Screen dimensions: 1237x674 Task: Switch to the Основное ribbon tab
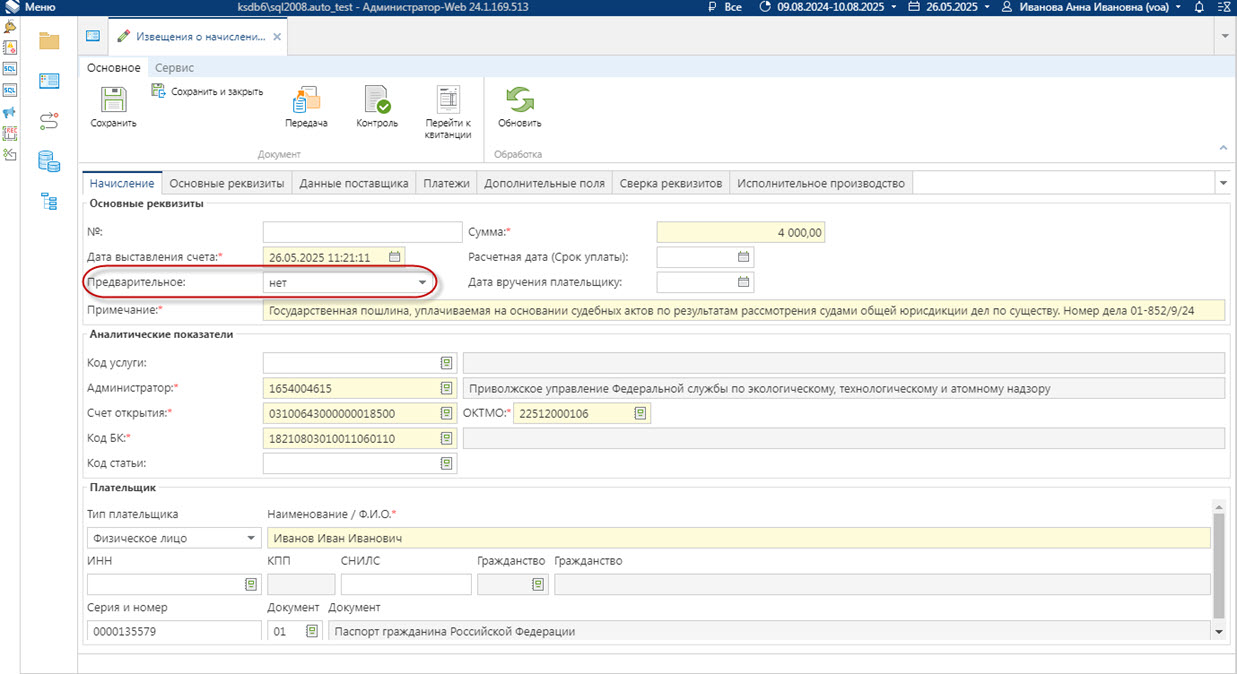point(113,67)
